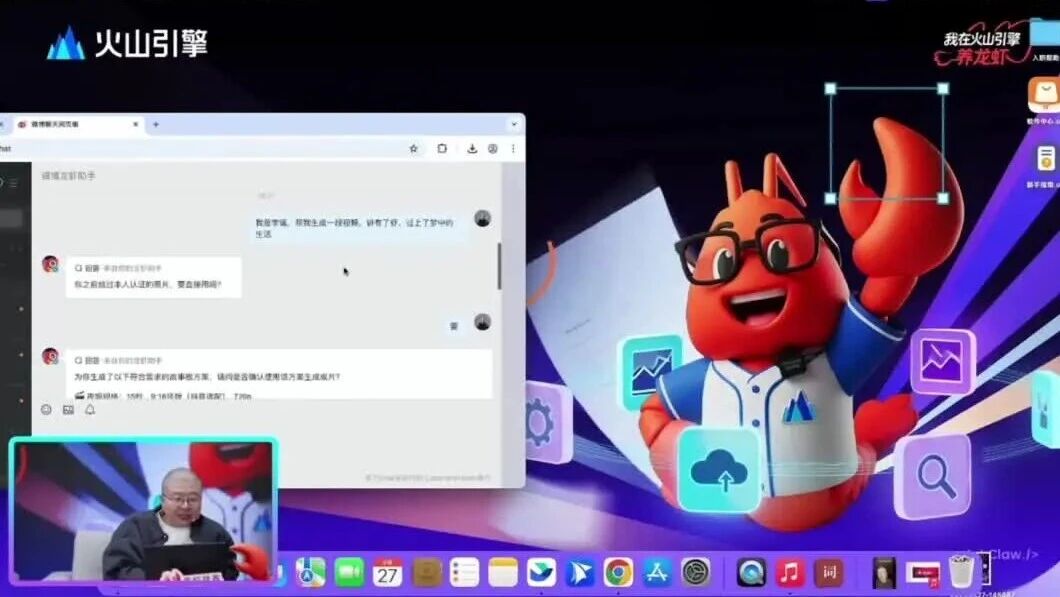The height and width of the screenshot is (597, 1060).
Task: Open Reminders from the Dock
Action: click(464, 573)
